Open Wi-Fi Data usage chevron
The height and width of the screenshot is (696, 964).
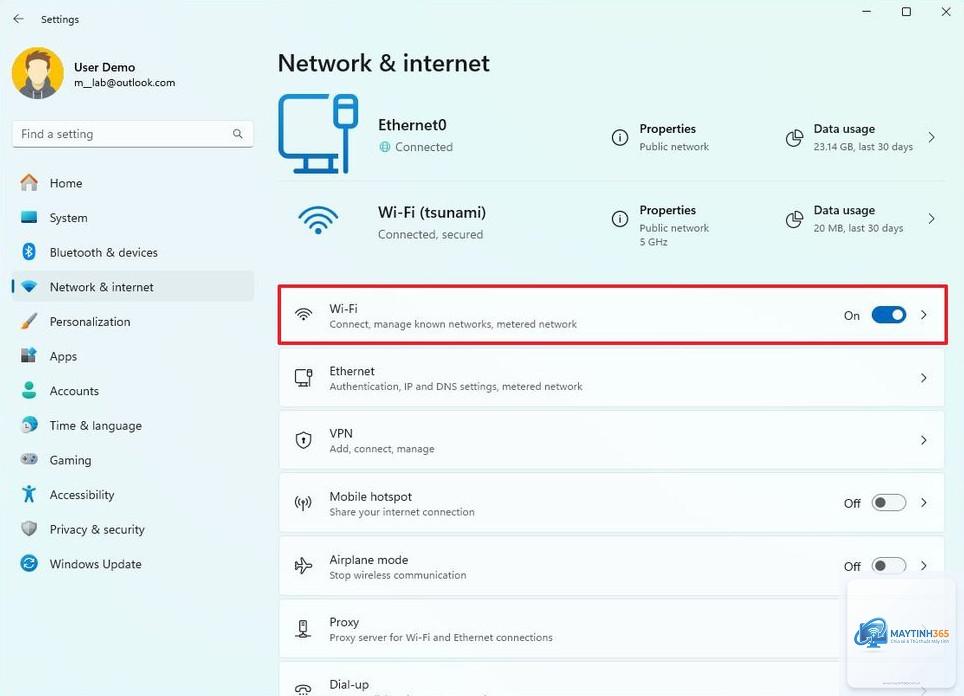[931, 218]
